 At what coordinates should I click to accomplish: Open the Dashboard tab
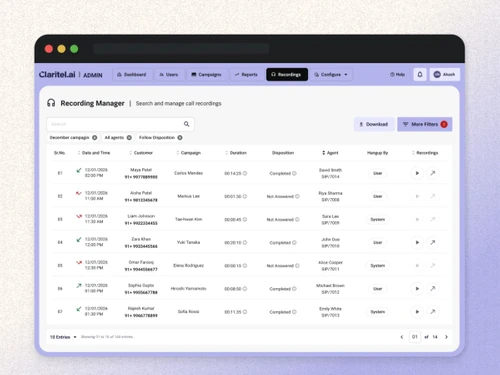(x=132, y=74)
